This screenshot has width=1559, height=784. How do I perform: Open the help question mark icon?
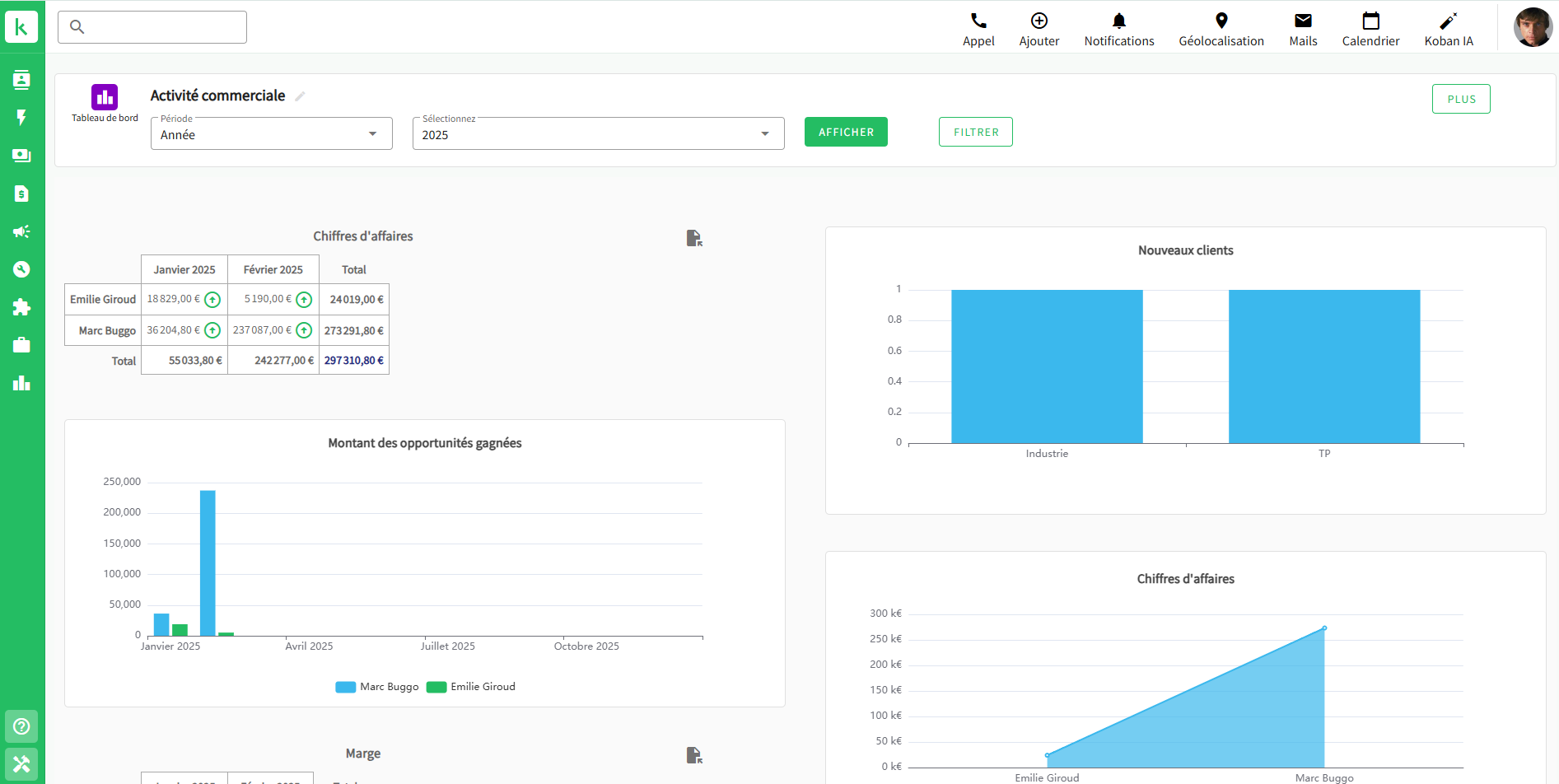point(21,726)
